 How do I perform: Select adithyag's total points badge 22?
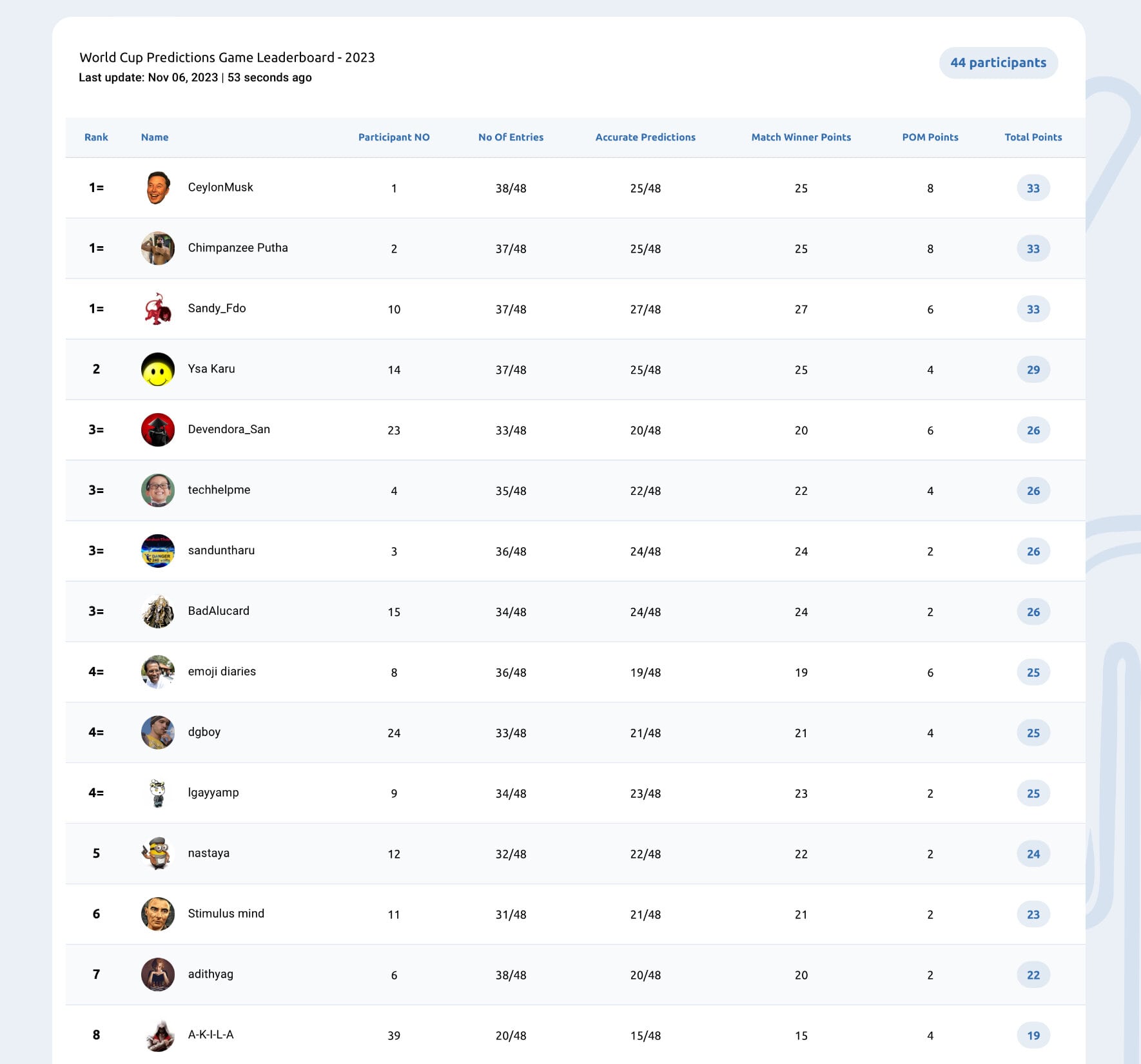[x=1033, y=975]
